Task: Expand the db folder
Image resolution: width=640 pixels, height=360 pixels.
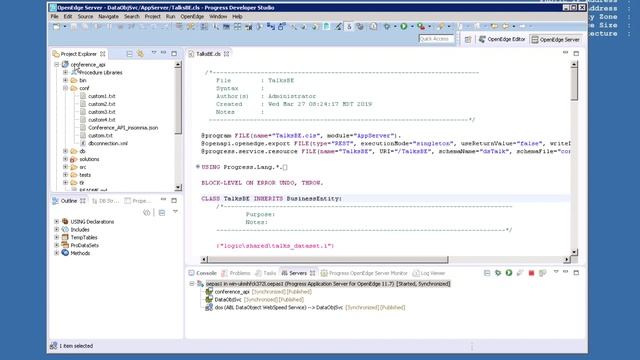Action: click(65, 151)
